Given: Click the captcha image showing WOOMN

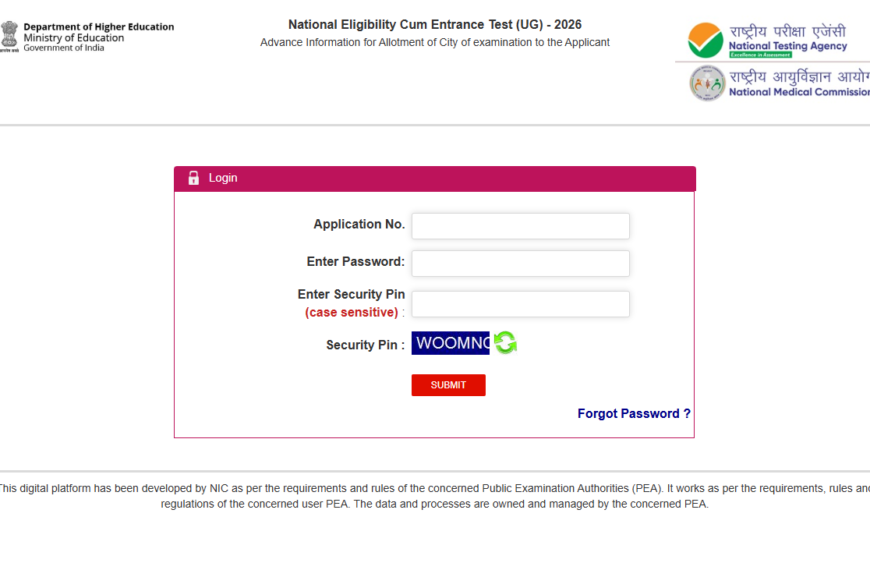Looking at the screenshot, I should click(451, 343).
